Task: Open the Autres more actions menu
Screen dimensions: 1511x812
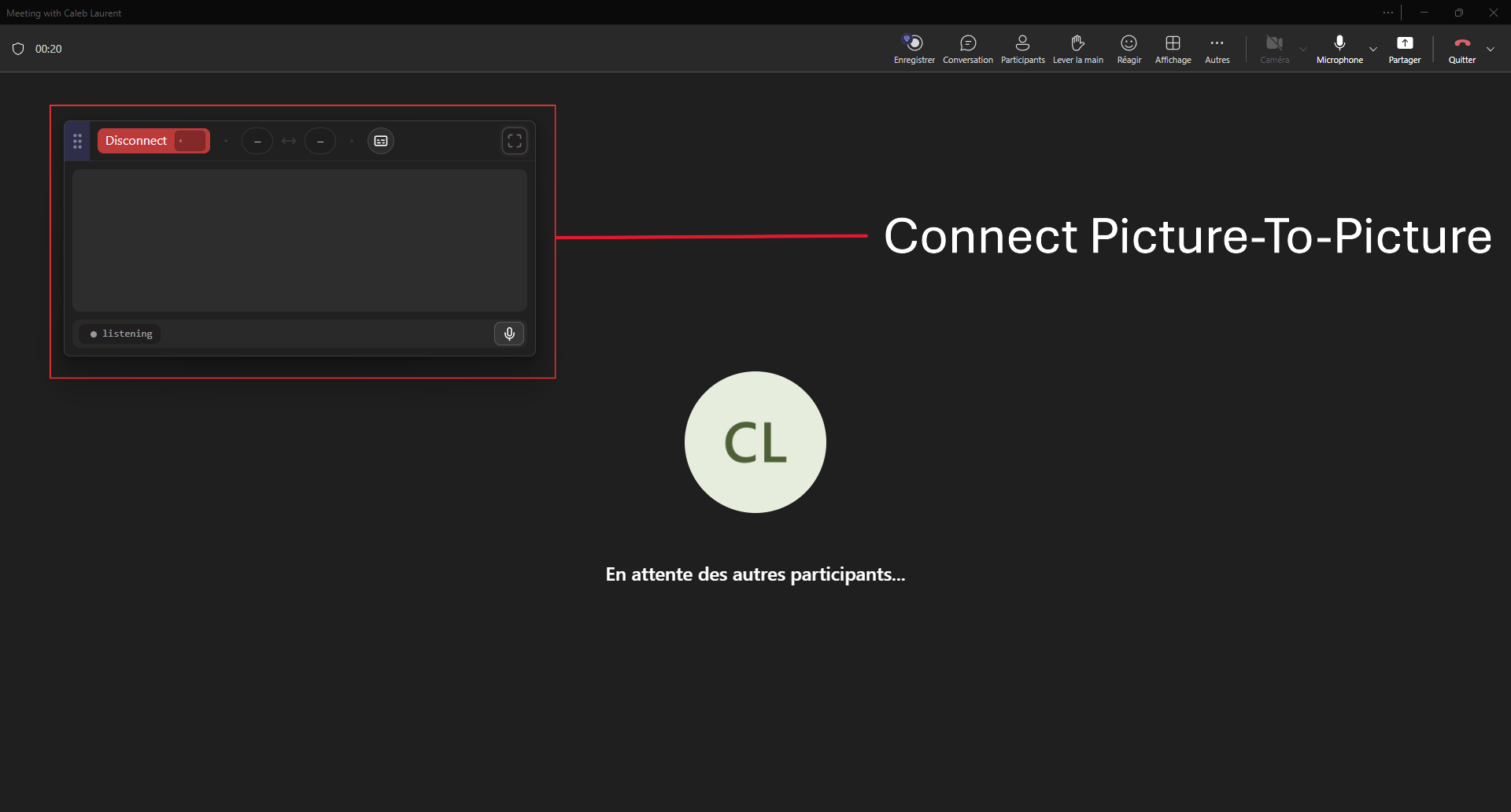Action: pyautogui.click(x=1217, y=49)
